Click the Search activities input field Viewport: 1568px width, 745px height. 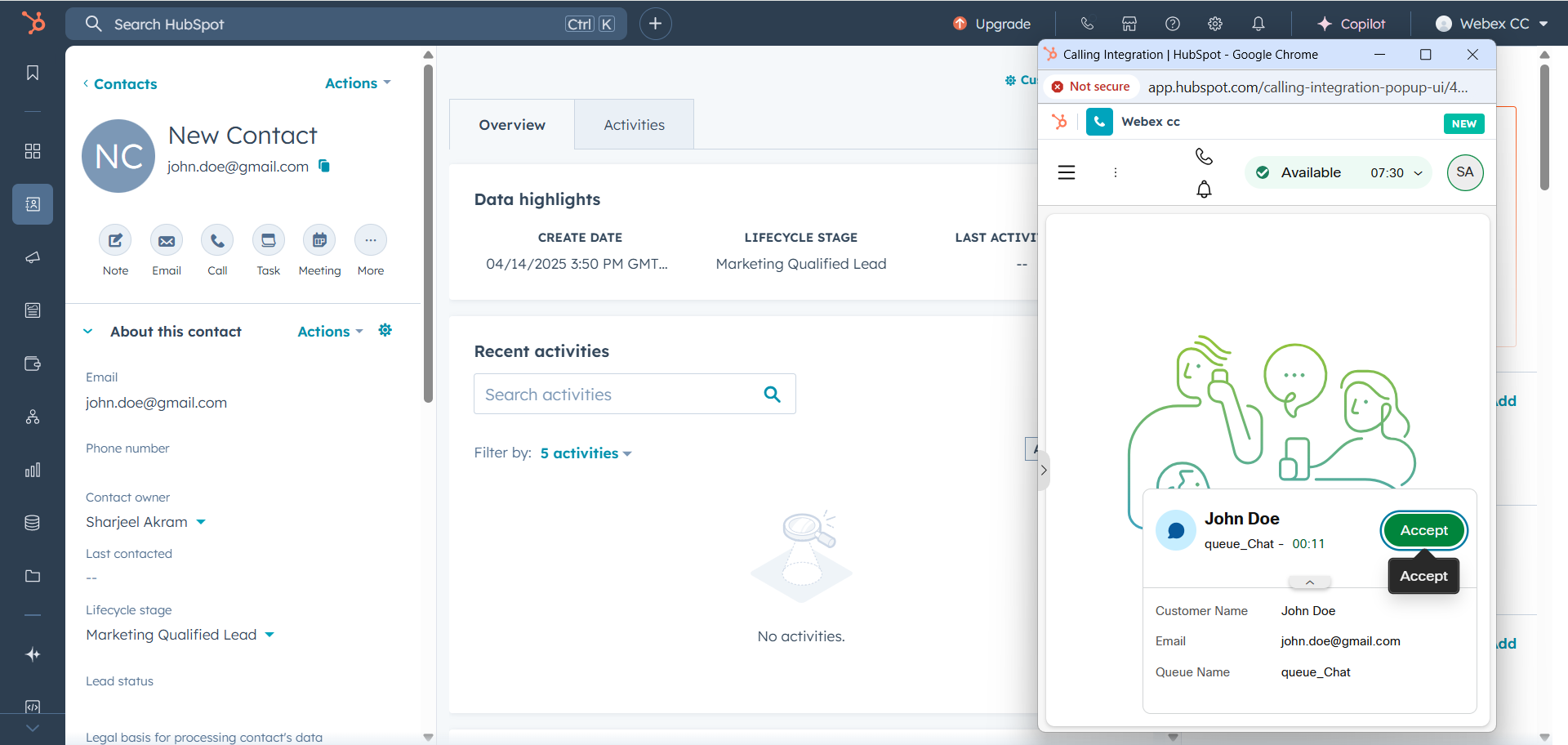[x=617, y=395]
